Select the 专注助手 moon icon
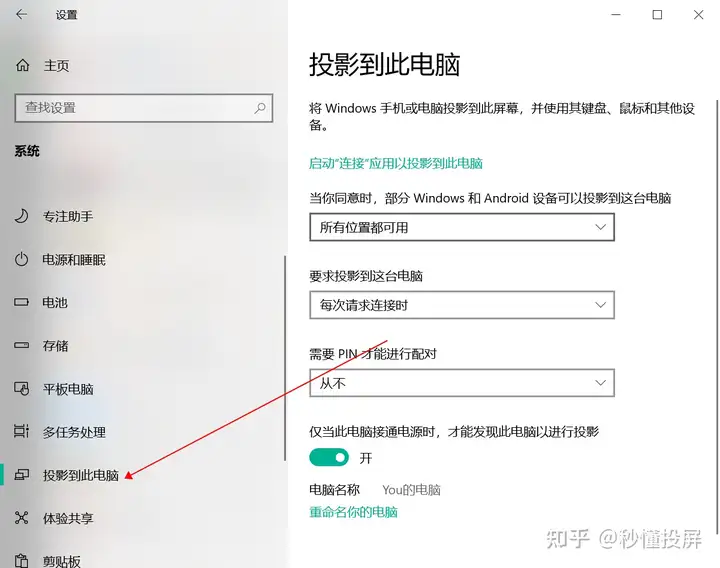This screenshot has width=720, height=568. [22, 216]
